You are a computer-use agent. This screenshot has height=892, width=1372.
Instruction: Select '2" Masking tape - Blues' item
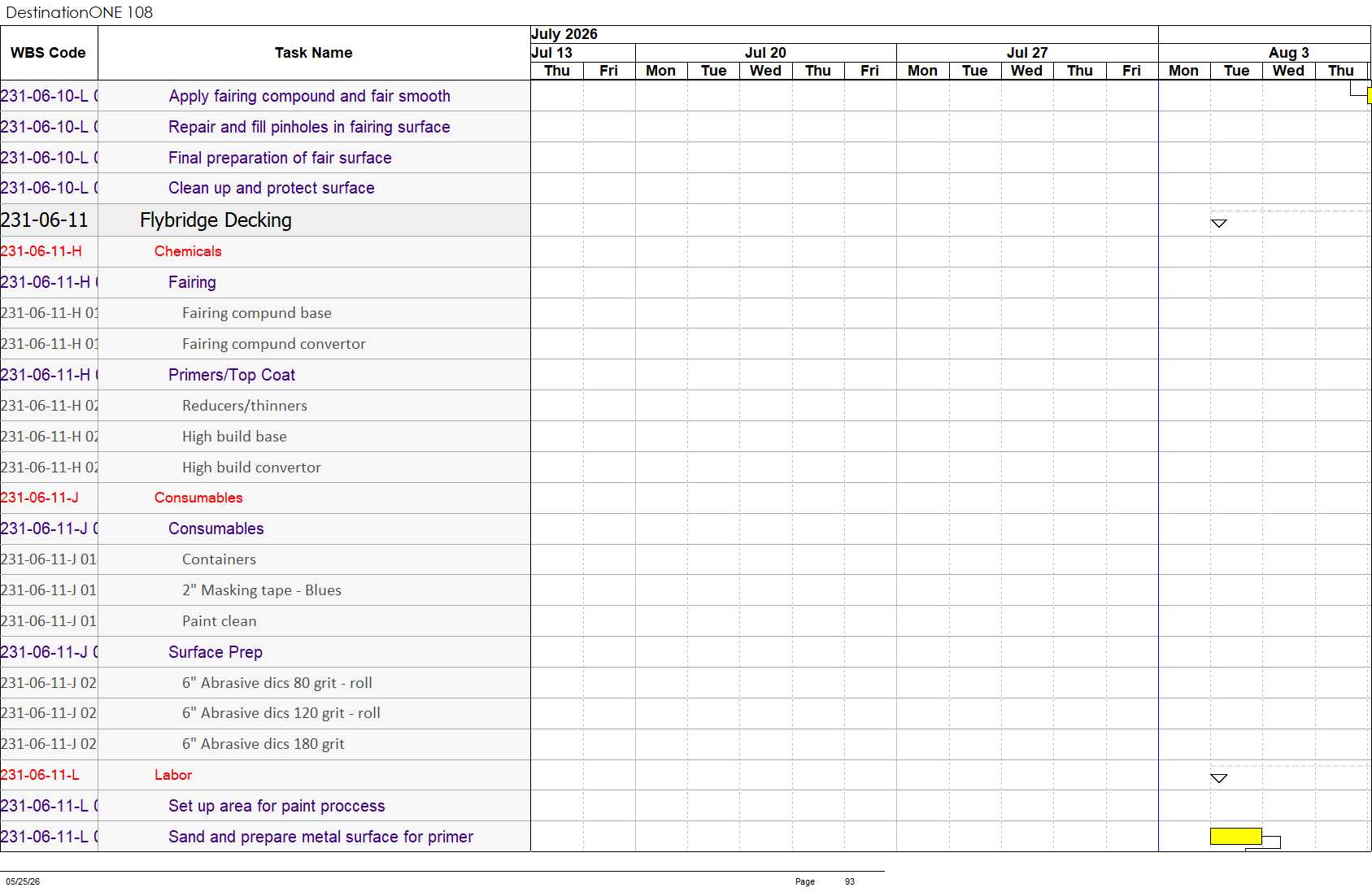(261, 590)
